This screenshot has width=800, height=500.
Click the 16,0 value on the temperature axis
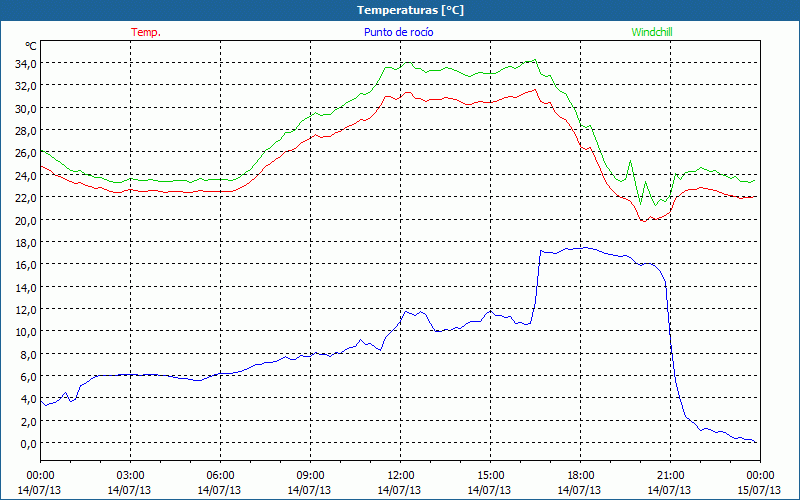(x=26, y=265)
